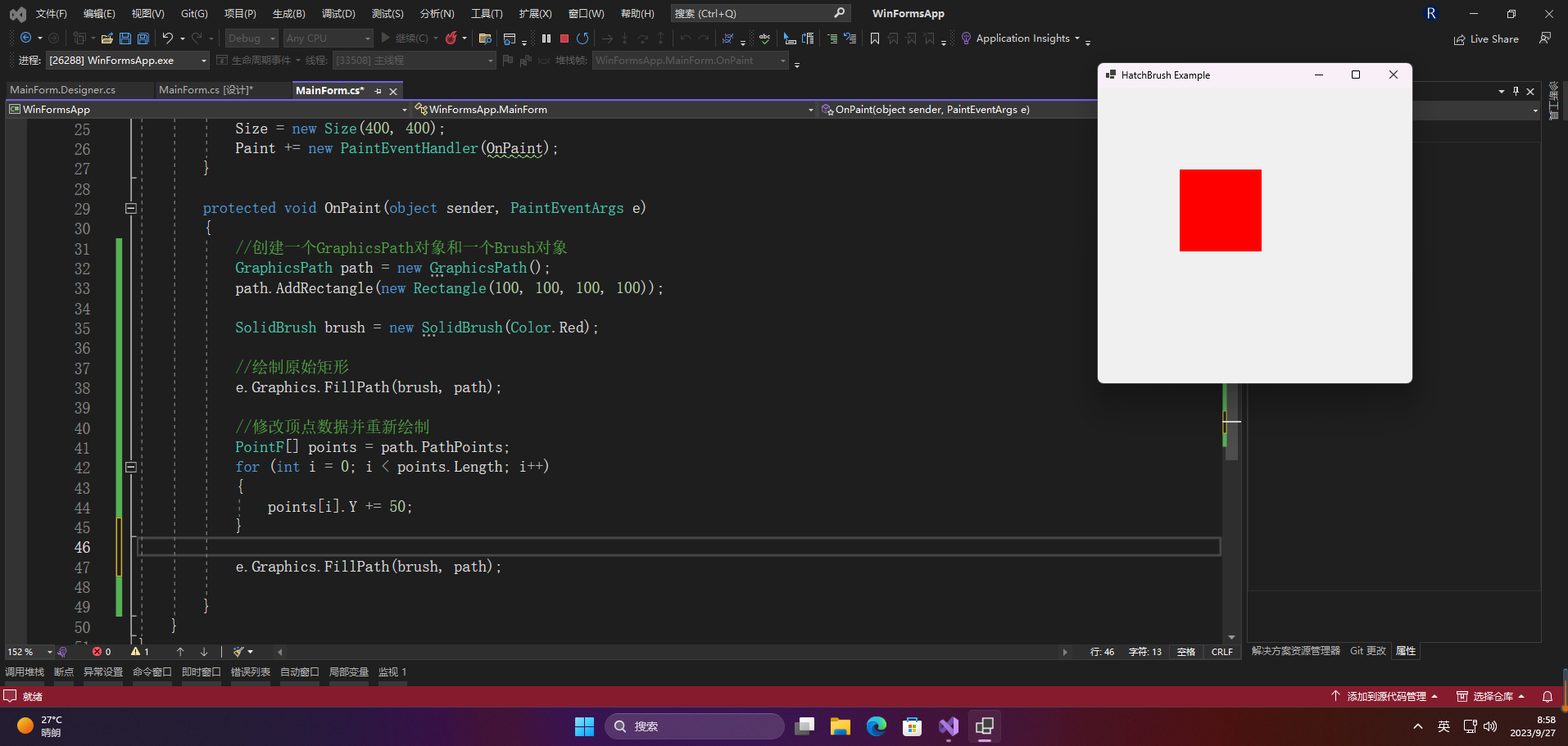1568x746 pixels.
Task: Open the 调用堆栈 tool window tab
Action: click(x=25, y=671)
